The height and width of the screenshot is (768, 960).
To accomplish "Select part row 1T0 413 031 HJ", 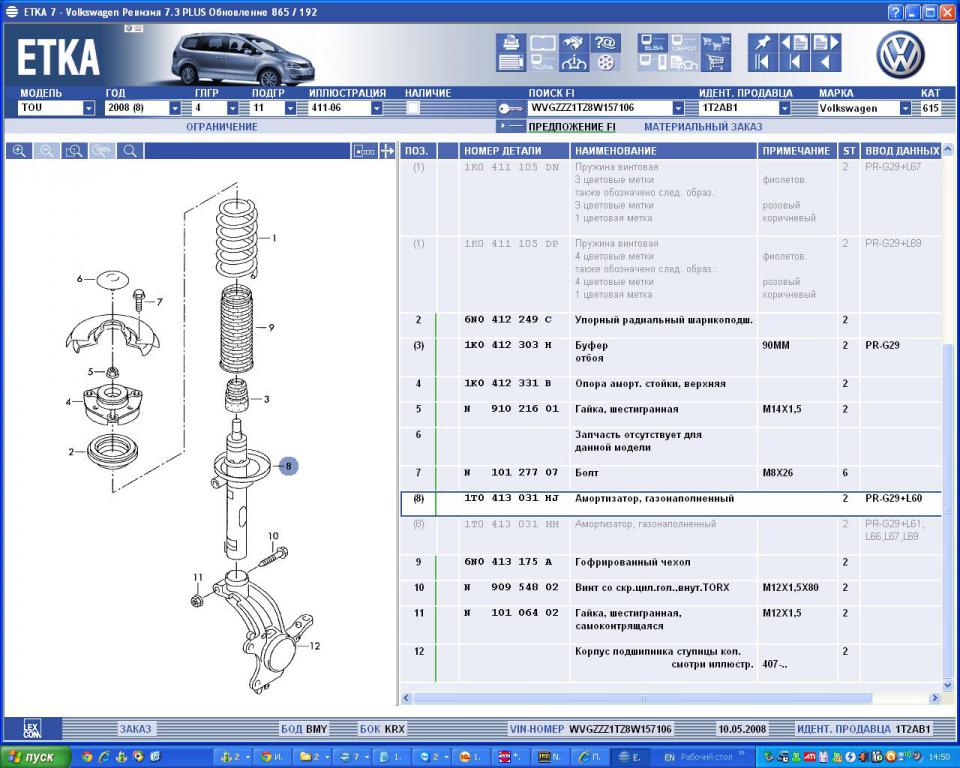I will pyautogui.click(x=671, y=504).
